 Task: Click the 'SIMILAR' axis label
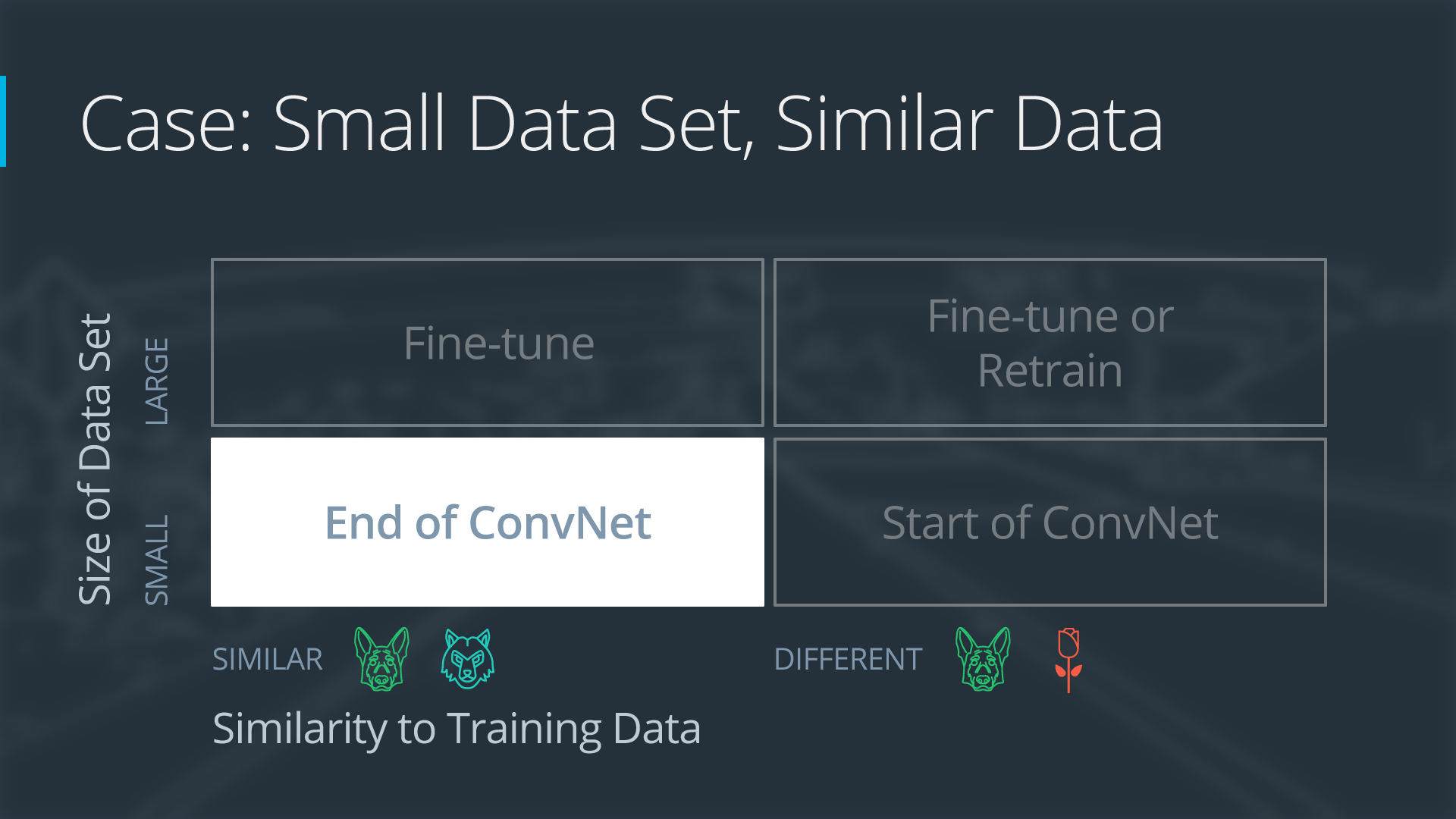[x=268, y=659]
